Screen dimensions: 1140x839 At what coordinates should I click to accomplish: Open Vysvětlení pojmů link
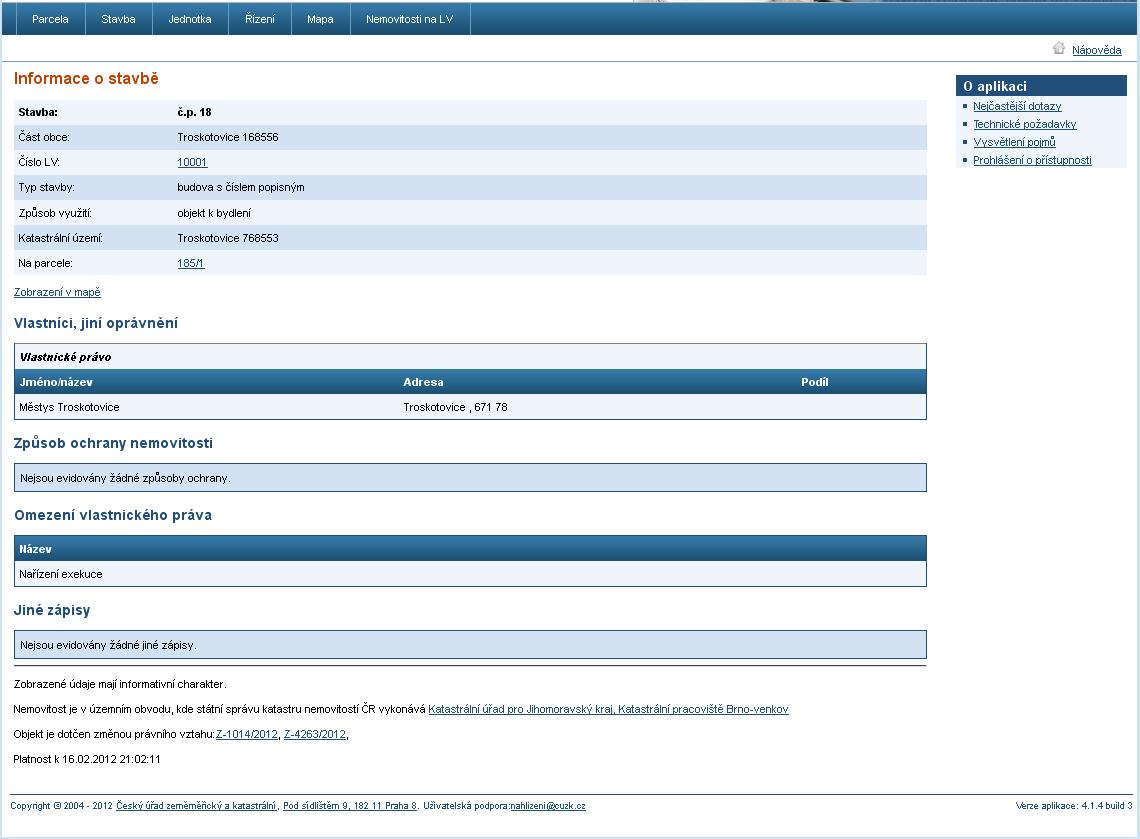(1014, 142)
